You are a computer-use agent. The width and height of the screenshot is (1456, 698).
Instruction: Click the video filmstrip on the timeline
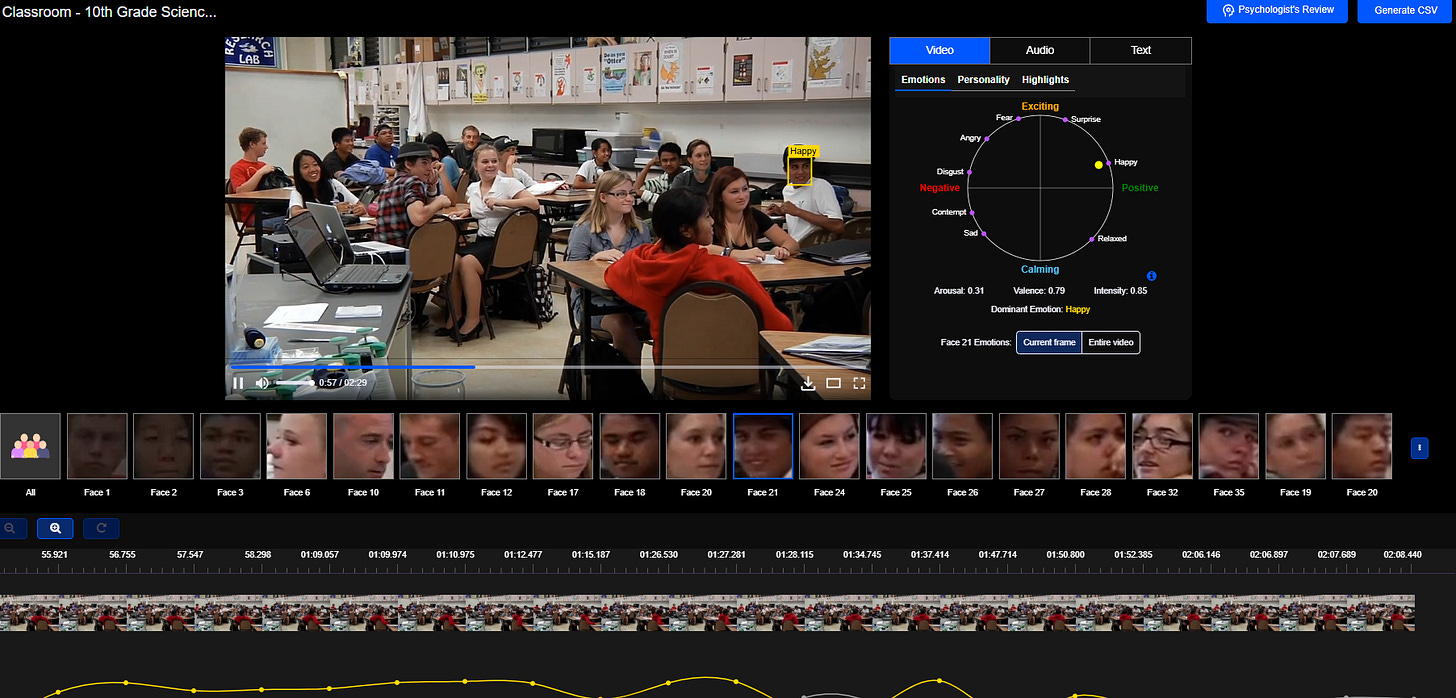click(707, 612)
